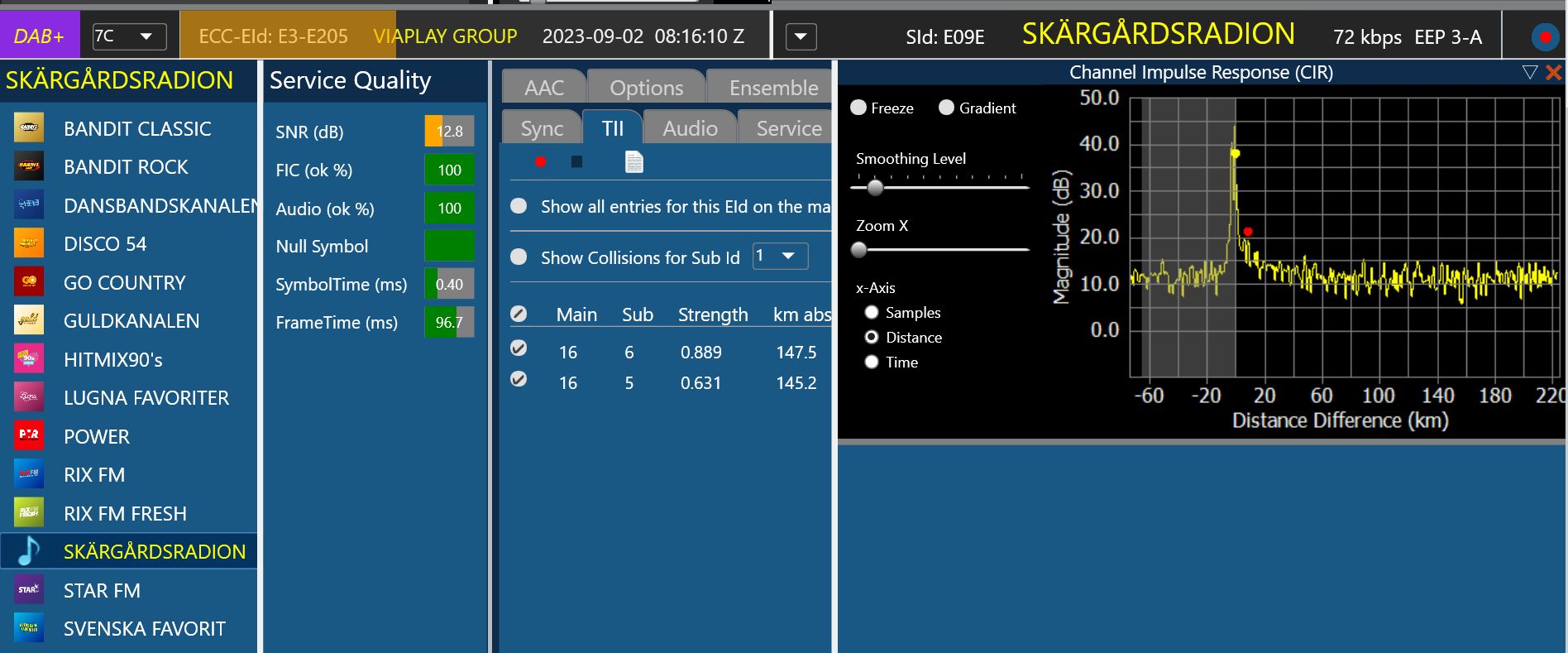This screenshot has height=653, width=1568.
Task: Click the red record icon in TII tab
Action: click(x=540, y=162)
